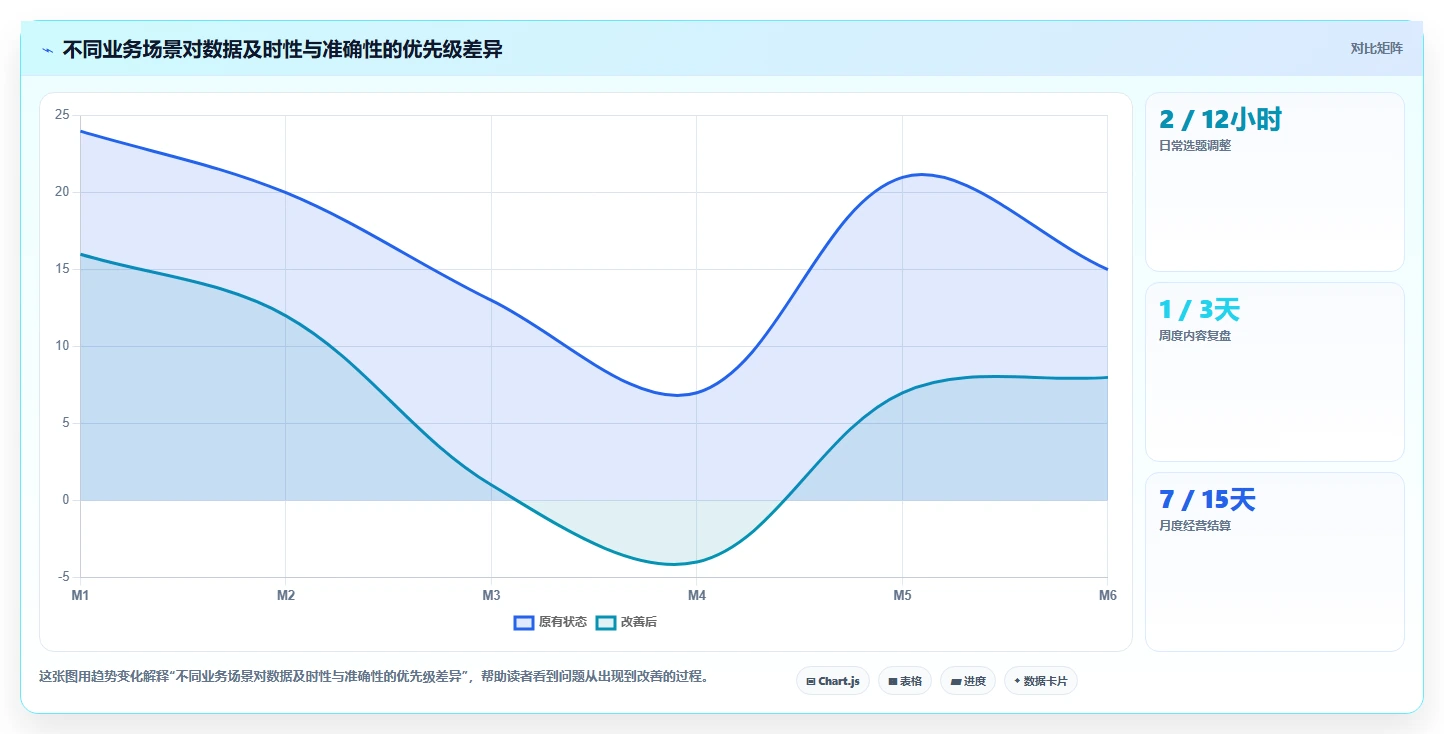
Task: Click the 月度经营结算 card label
Action: coord(1195,526)
